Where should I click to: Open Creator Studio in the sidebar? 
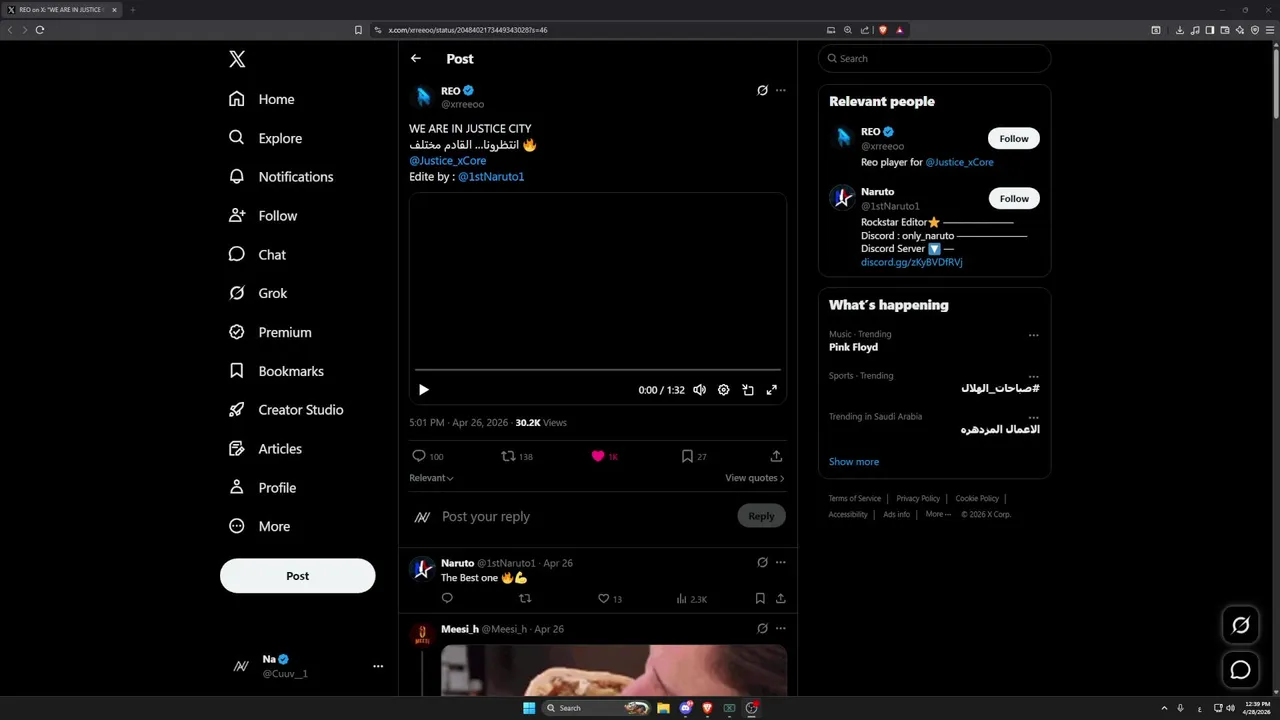[x=286, y=410]
